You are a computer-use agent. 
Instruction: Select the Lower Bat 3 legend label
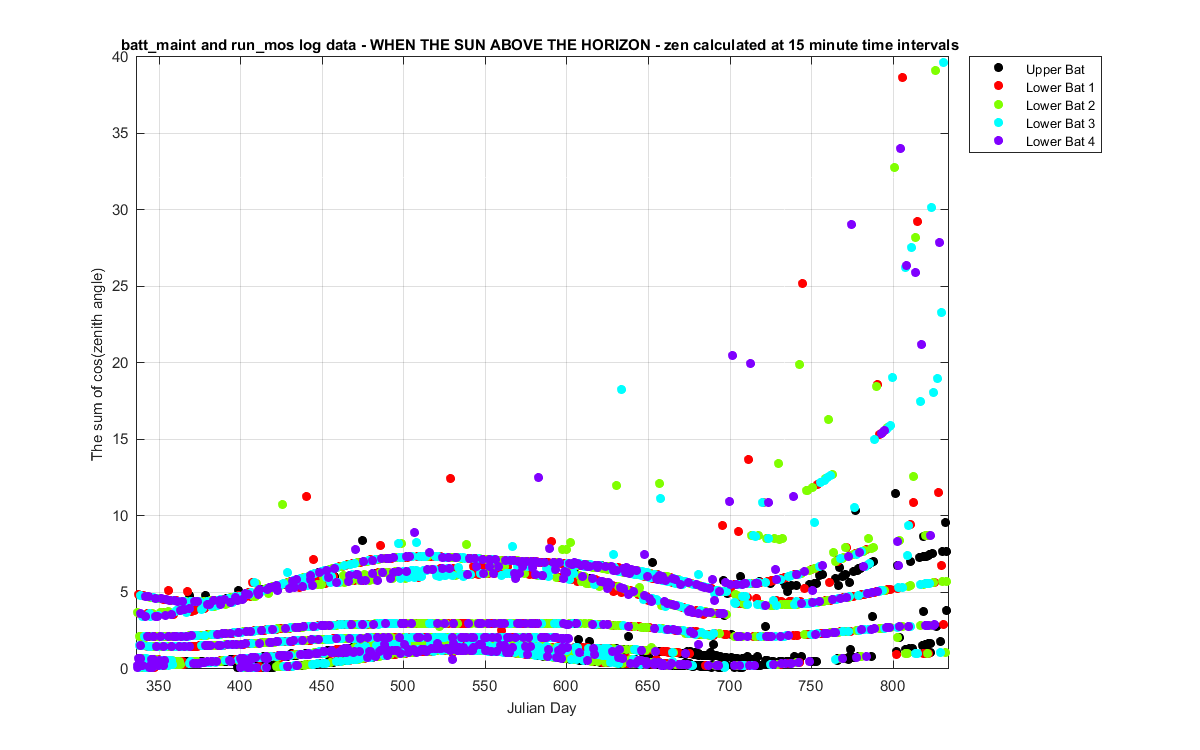point(1060,123)
